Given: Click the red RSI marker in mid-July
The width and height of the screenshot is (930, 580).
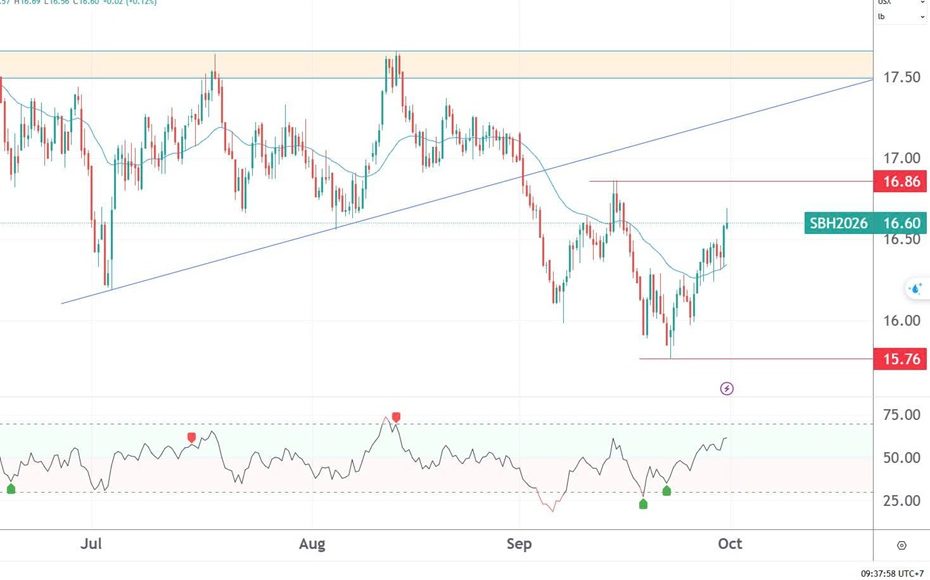Looking at the screenshot, I should [192, 437].
